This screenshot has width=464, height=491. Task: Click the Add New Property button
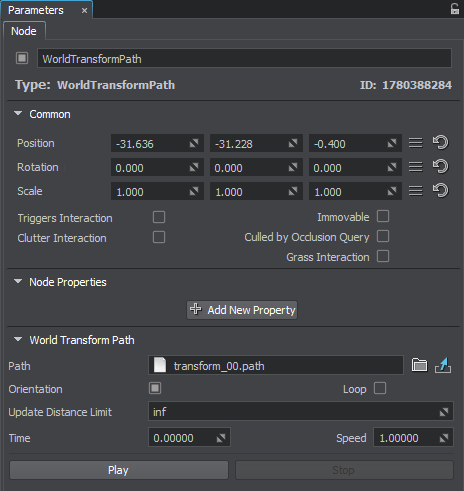tap(242, 310)
